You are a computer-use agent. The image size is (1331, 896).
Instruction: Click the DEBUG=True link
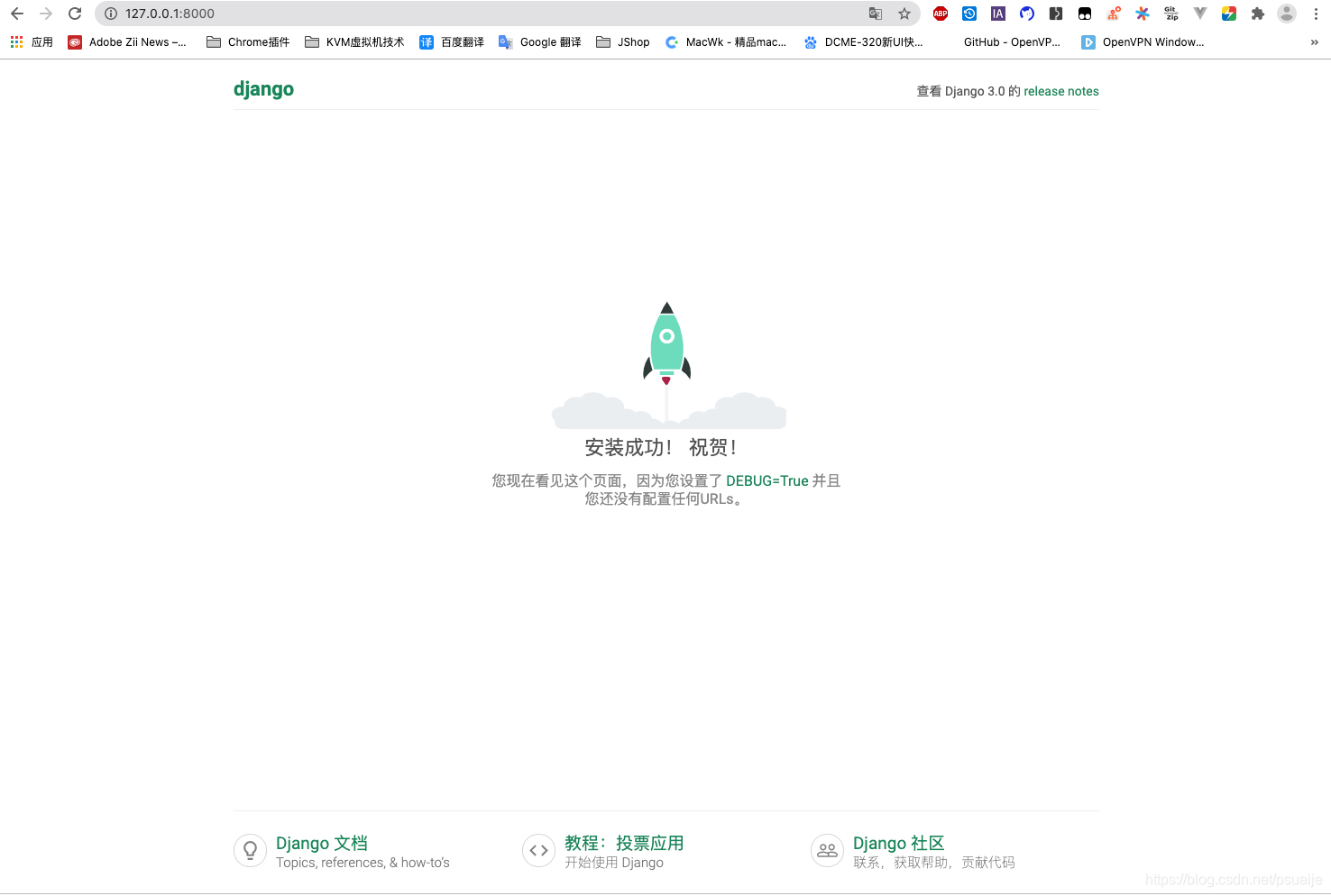(766, 481)
